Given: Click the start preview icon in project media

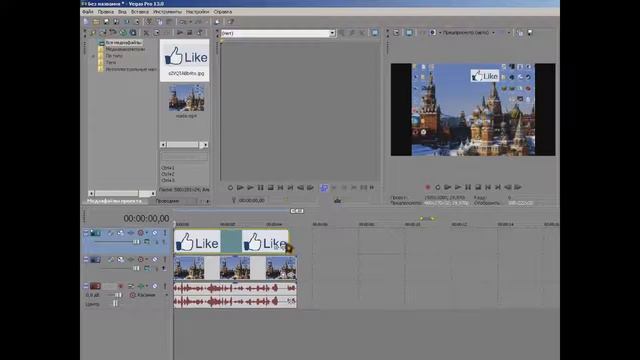Looking at the screenshot, I should click(180, 33).
